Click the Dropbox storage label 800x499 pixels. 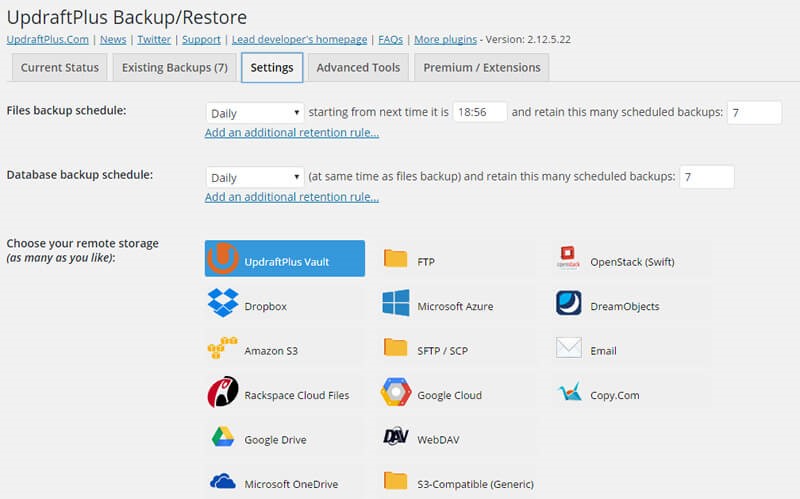tap(265, 307)
